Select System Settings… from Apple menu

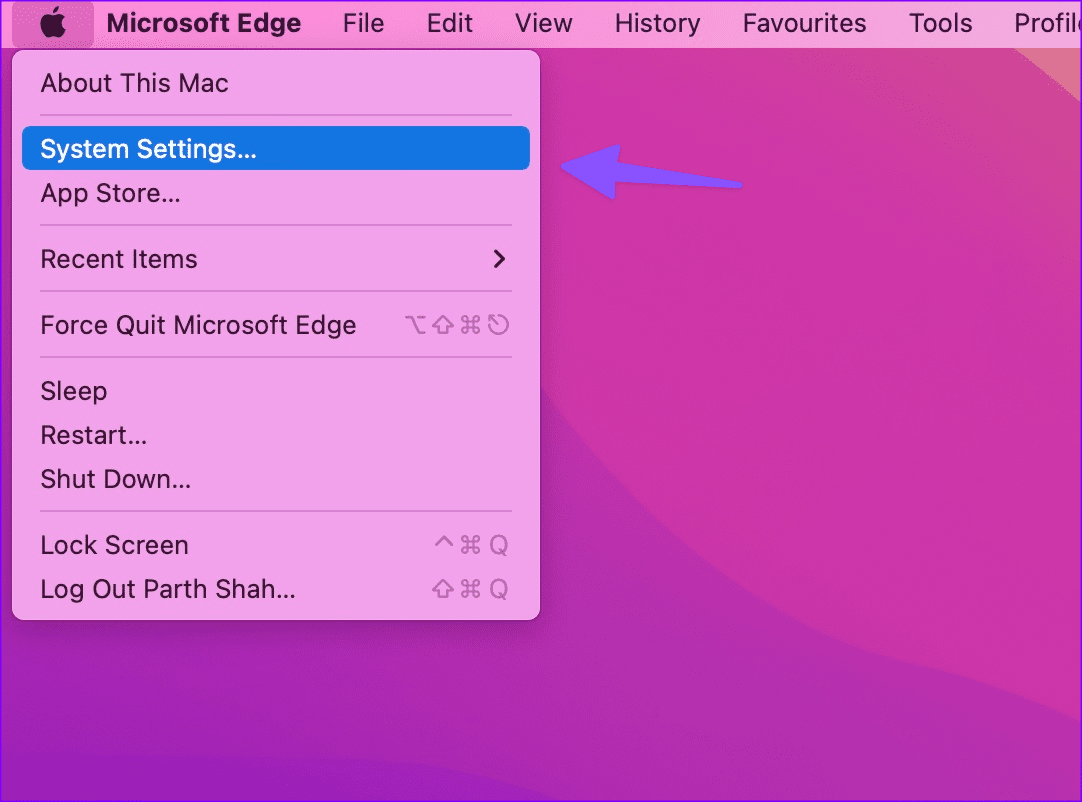276,148
